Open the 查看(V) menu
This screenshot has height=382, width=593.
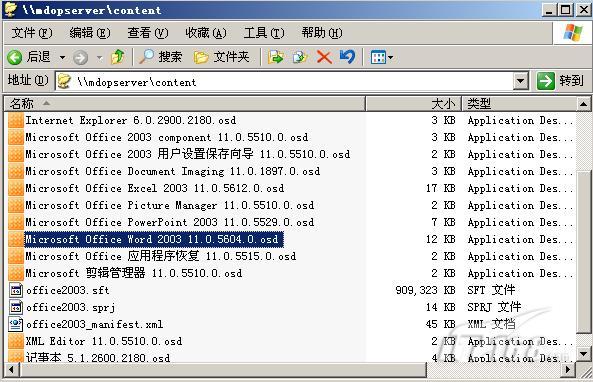[147, 33]
